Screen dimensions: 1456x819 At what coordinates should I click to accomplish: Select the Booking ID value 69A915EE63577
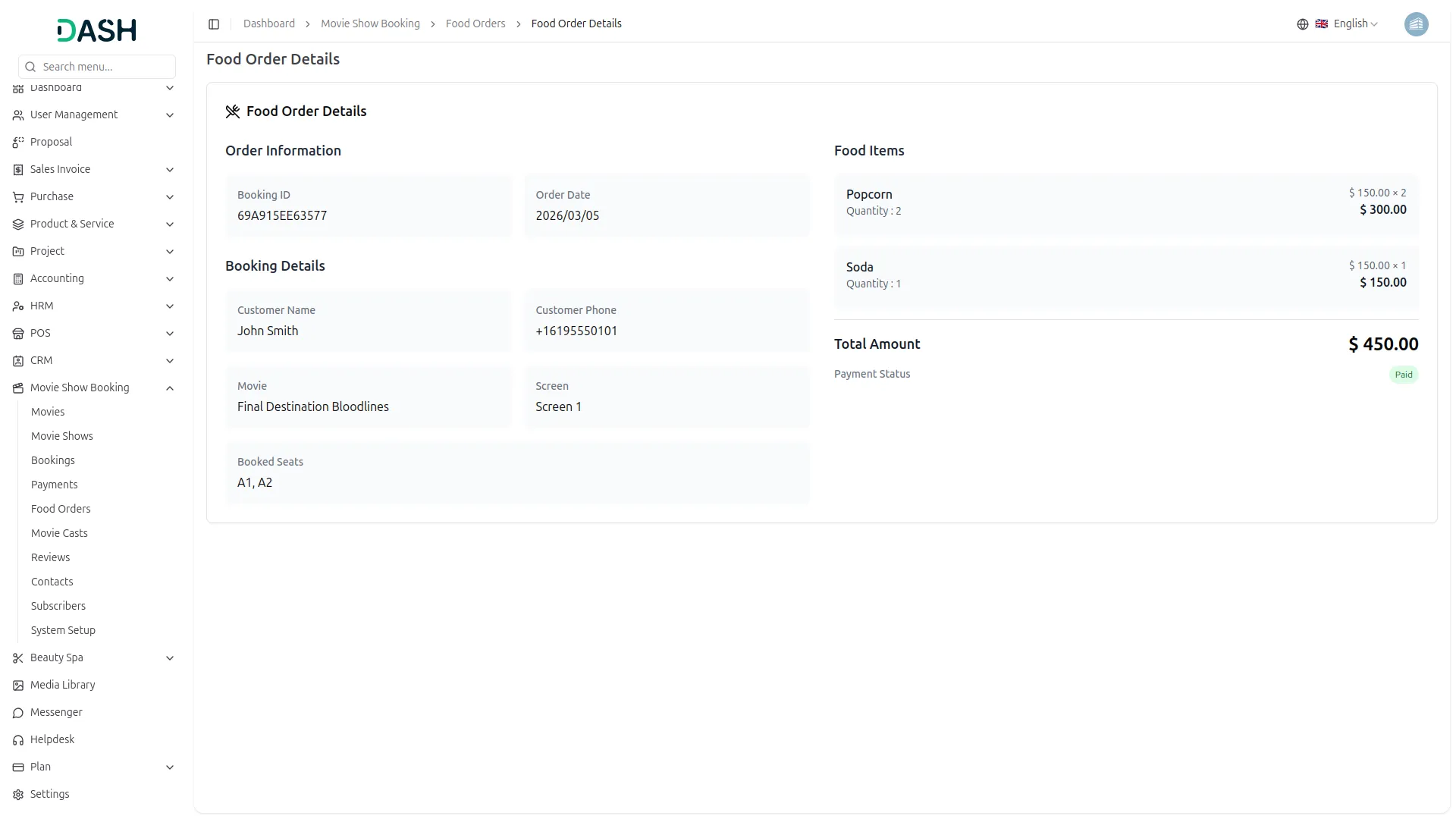pyautogui.click(x=282, y=215)
